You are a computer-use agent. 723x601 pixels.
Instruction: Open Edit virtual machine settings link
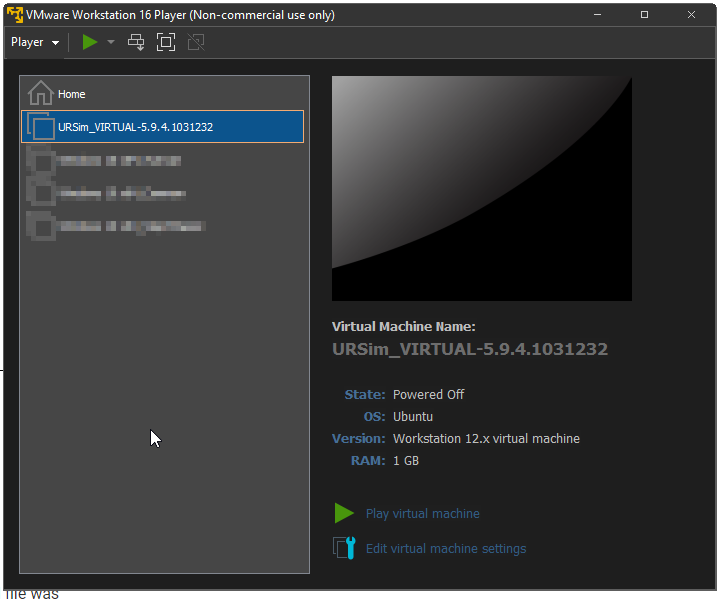(445, 548)
